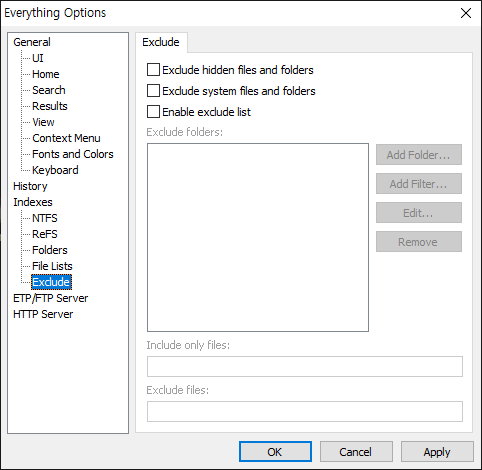Open the UI options page
Screen dimensions: 482x470
pyautogui.click(x=38, y=58)
